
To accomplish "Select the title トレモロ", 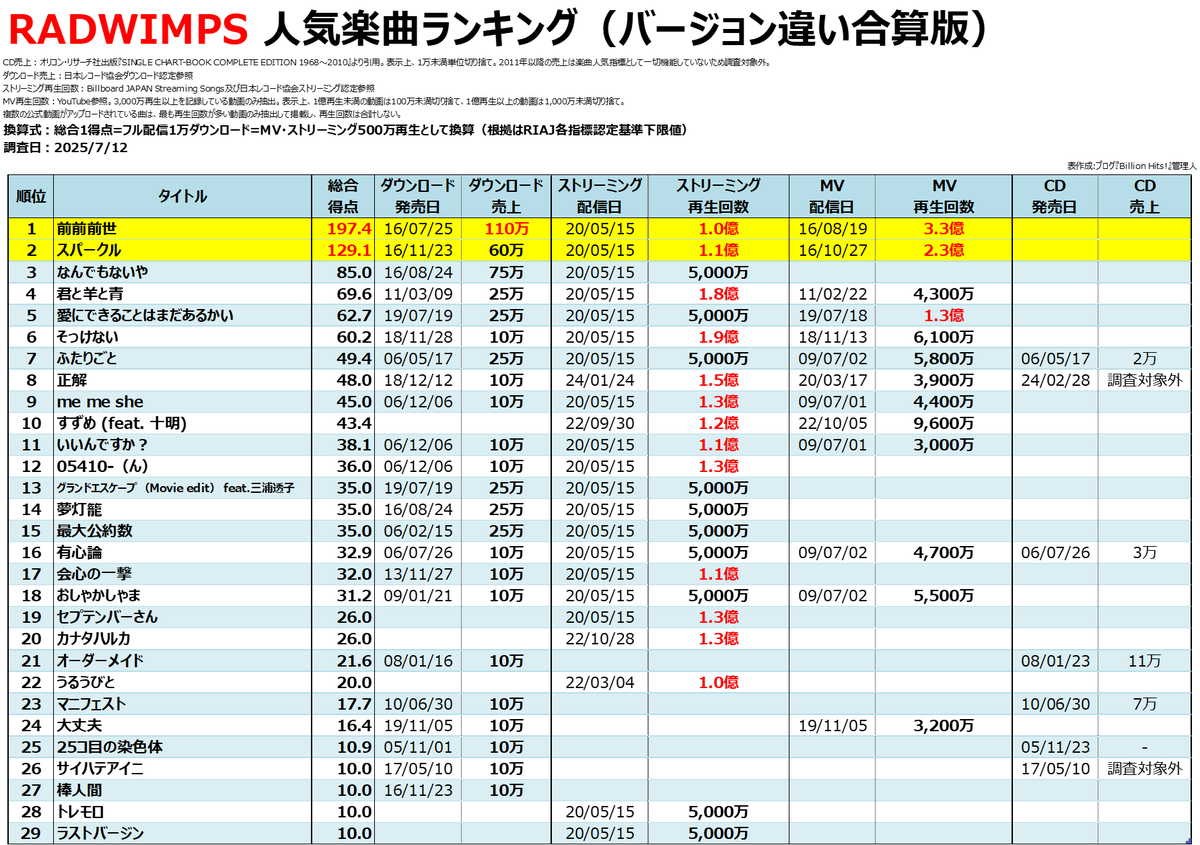I will pos(80,812).
